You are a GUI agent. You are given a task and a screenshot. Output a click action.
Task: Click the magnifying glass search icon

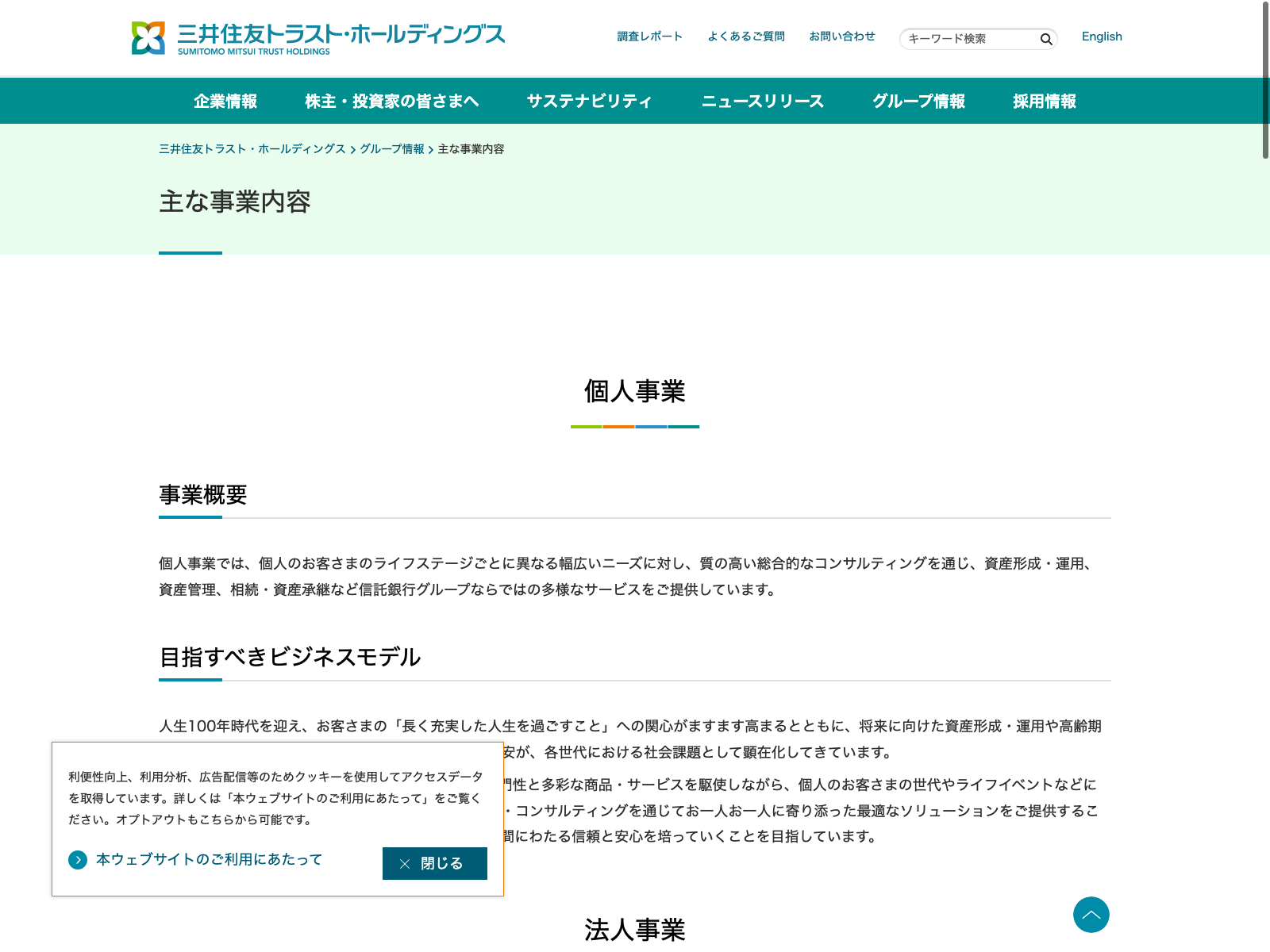(x=1046, y=39)
